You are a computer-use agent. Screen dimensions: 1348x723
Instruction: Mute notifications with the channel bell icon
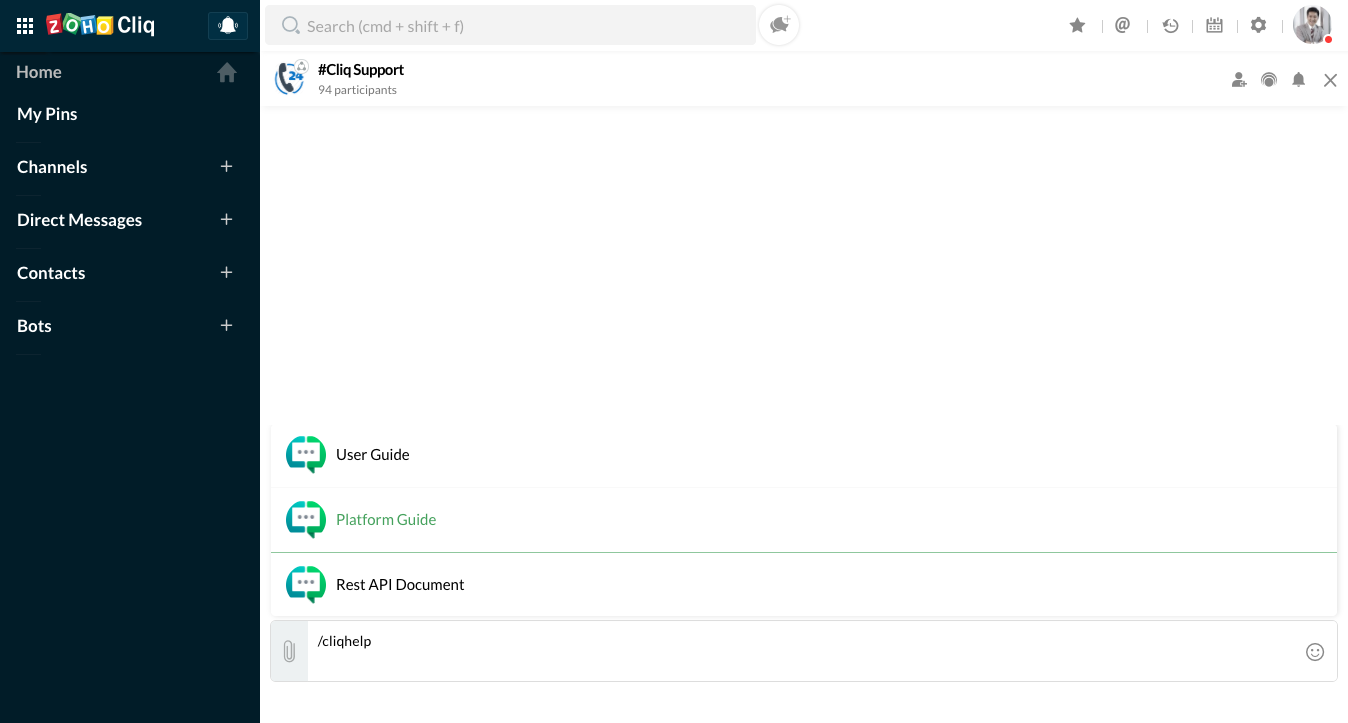(1298, 80)
